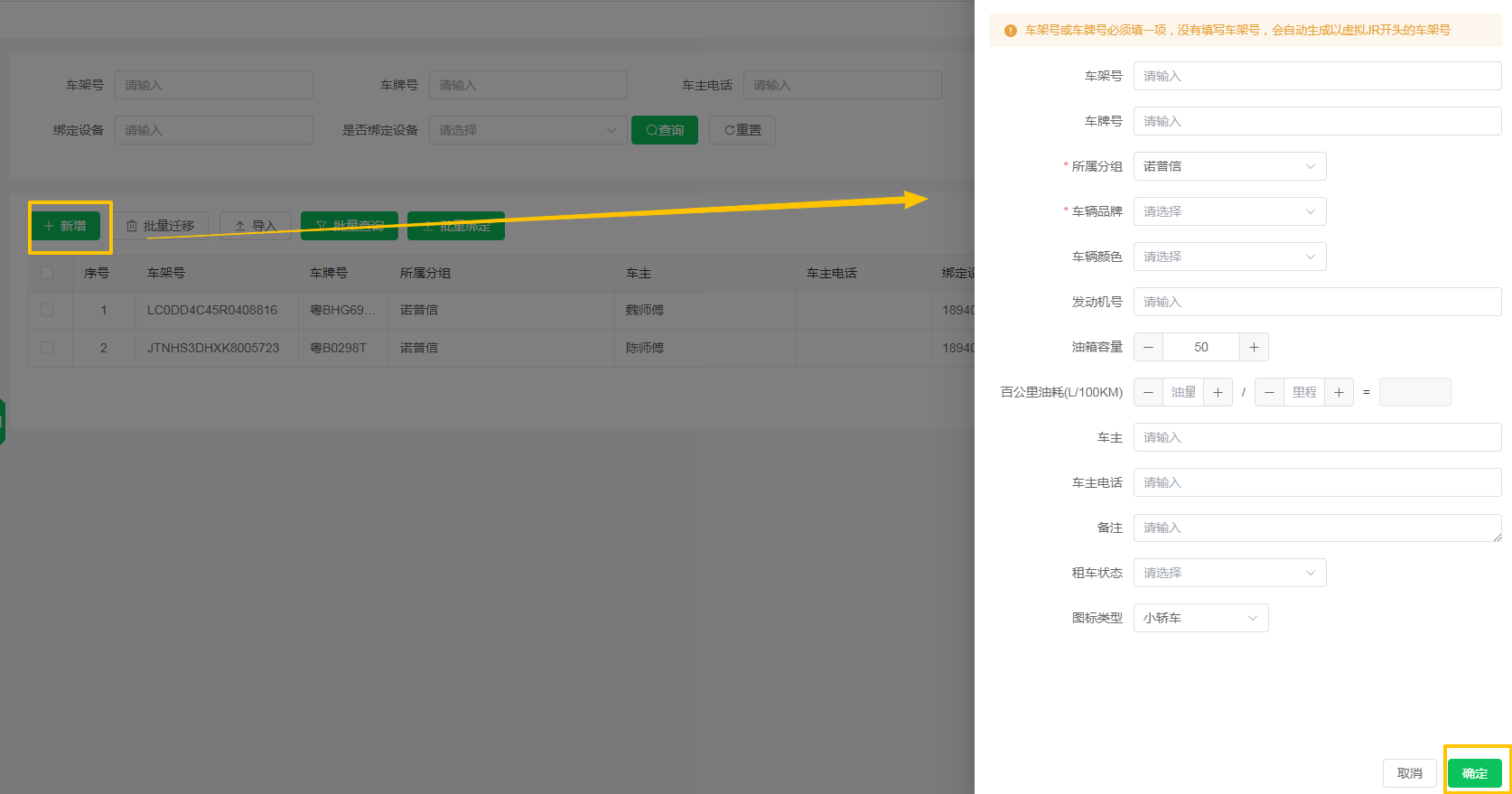
Task: Check row 2 checkbox for JTNHS3DHXK8005723
Action: click(x=47, y=348)
